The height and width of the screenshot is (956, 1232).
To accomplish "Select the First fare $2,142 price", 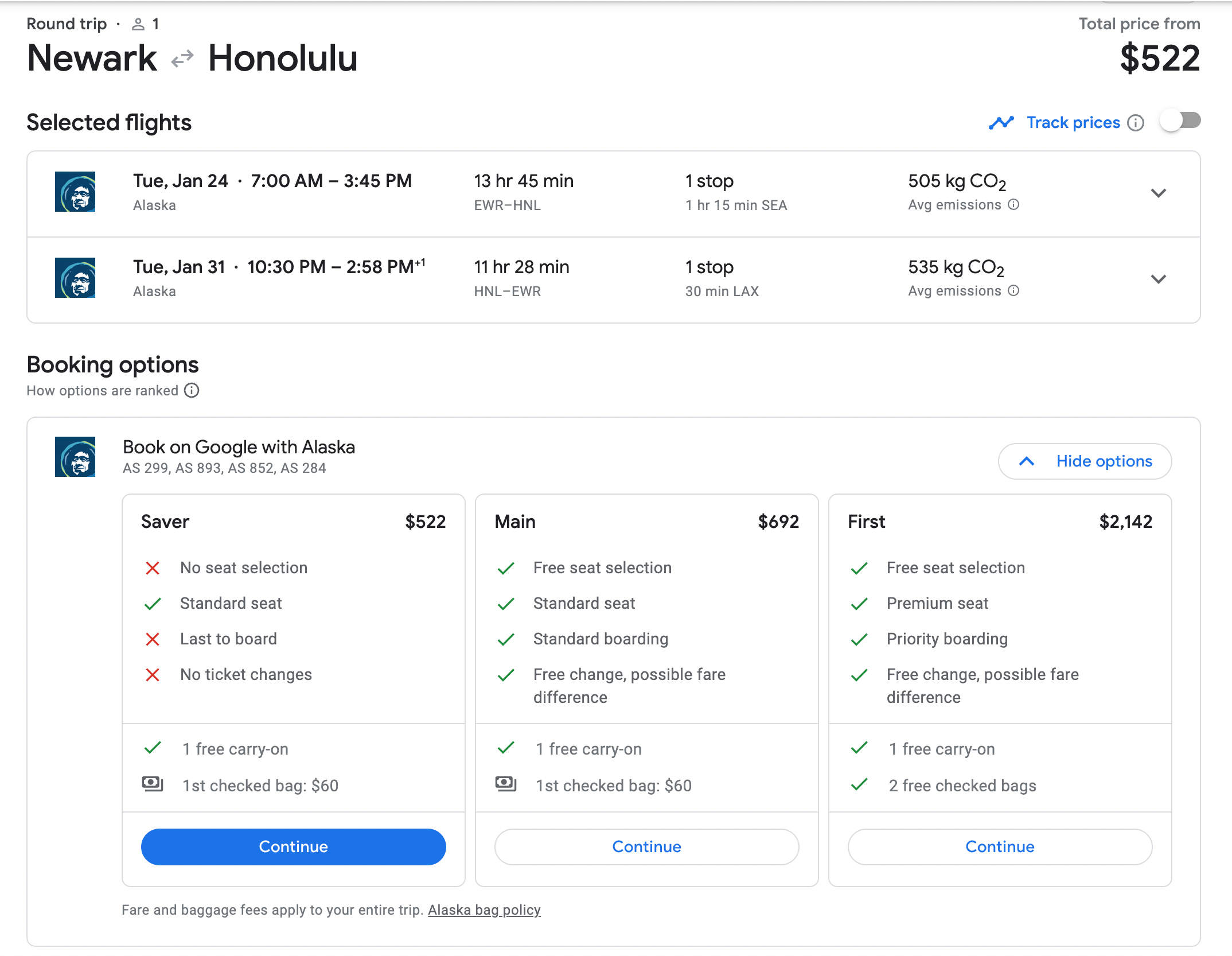I will [x=1125, y=522].
